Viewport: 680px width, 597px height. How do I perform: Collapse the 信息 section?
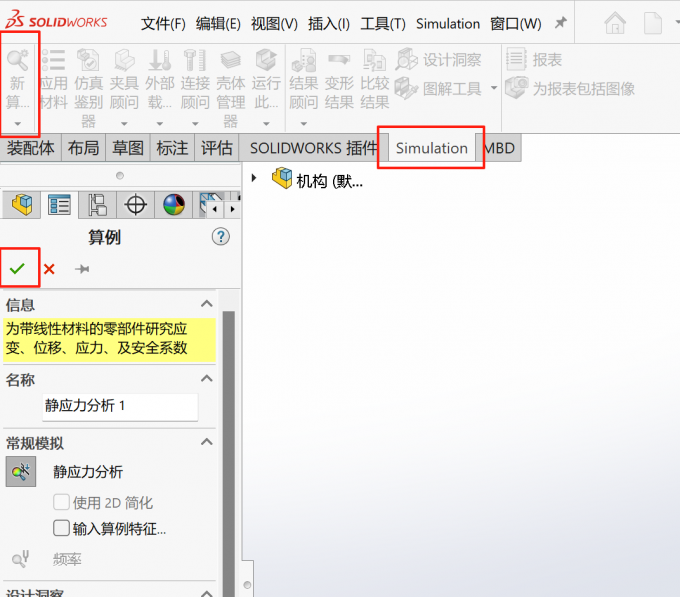coord(207,303)
